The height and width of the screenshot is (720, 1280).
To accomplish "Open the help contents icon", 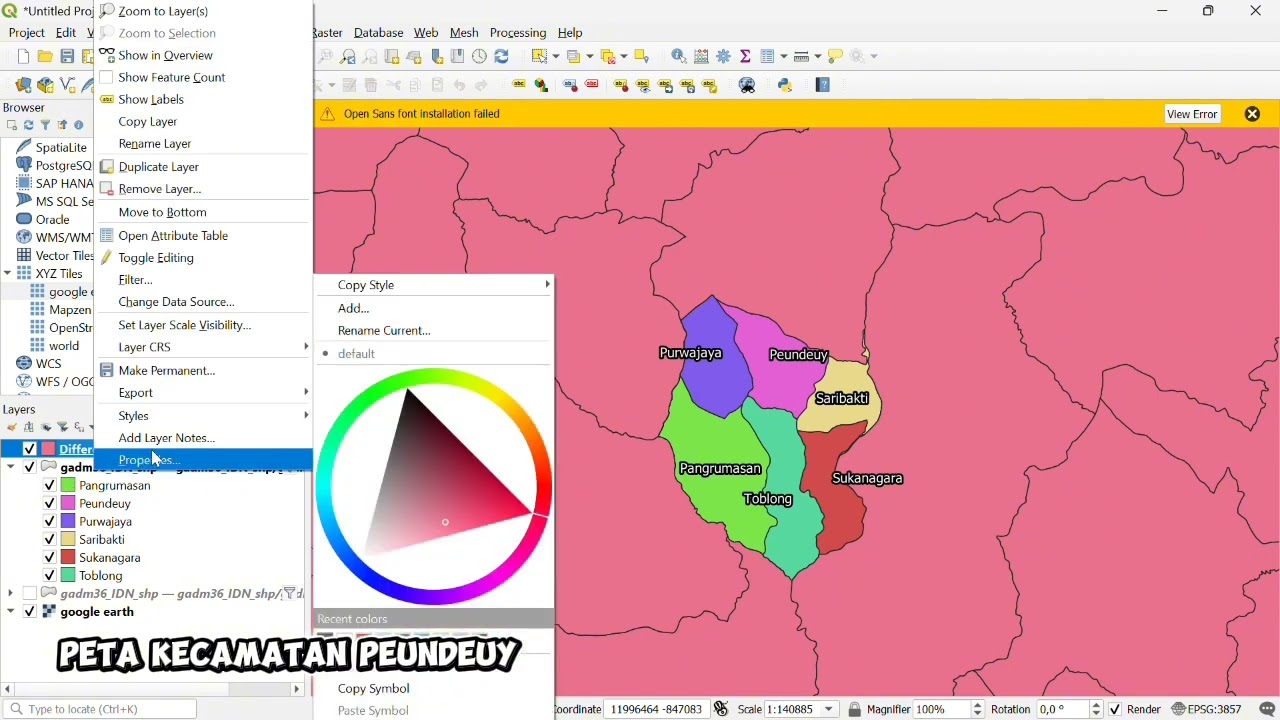I will pyautogui.click(x=823, y=86).
